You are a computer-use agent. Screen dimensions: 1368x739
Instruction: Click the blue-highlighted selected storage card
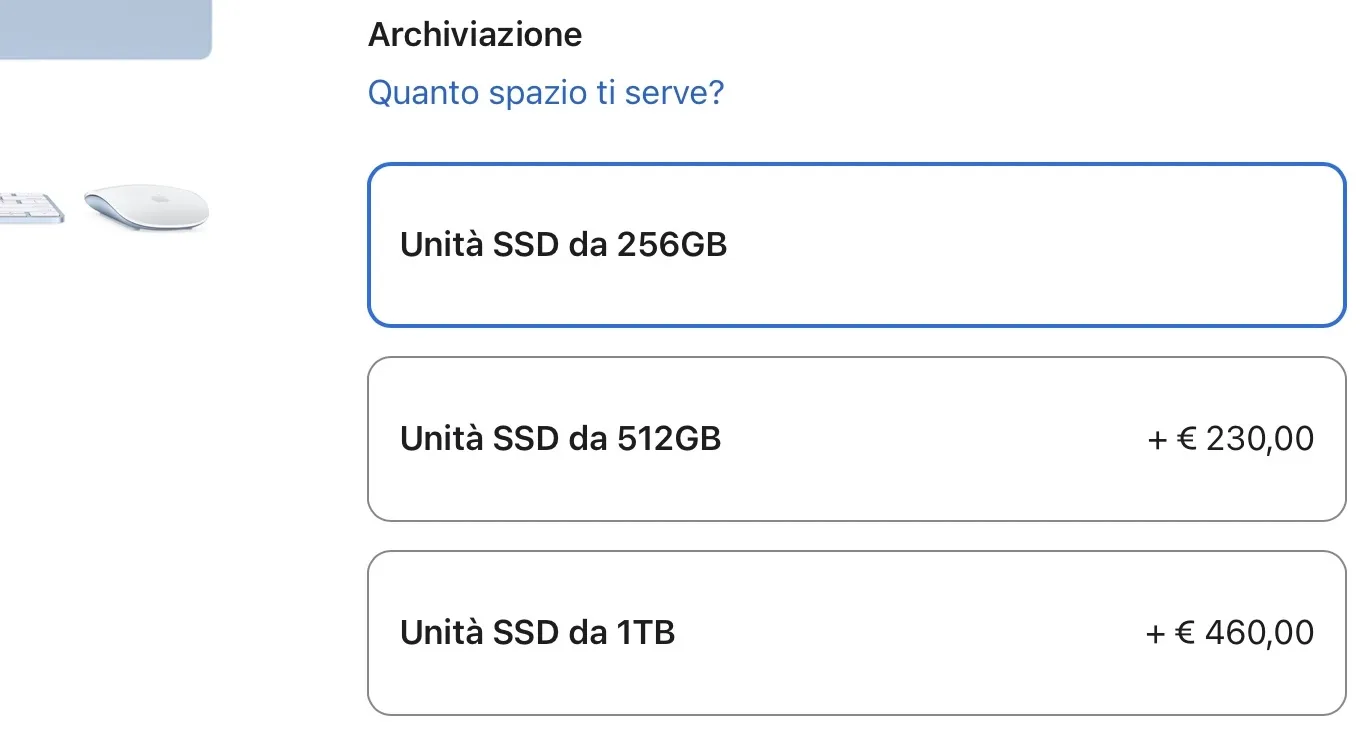click(x=855, y=243)
